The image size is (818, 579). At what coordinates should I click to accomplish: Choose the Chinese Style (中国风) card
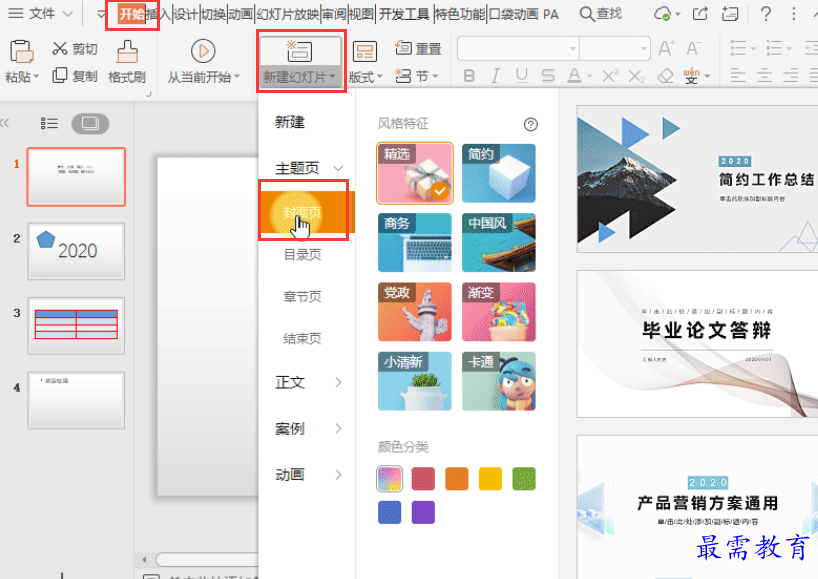pyautogui.click(x=499, y=243)
